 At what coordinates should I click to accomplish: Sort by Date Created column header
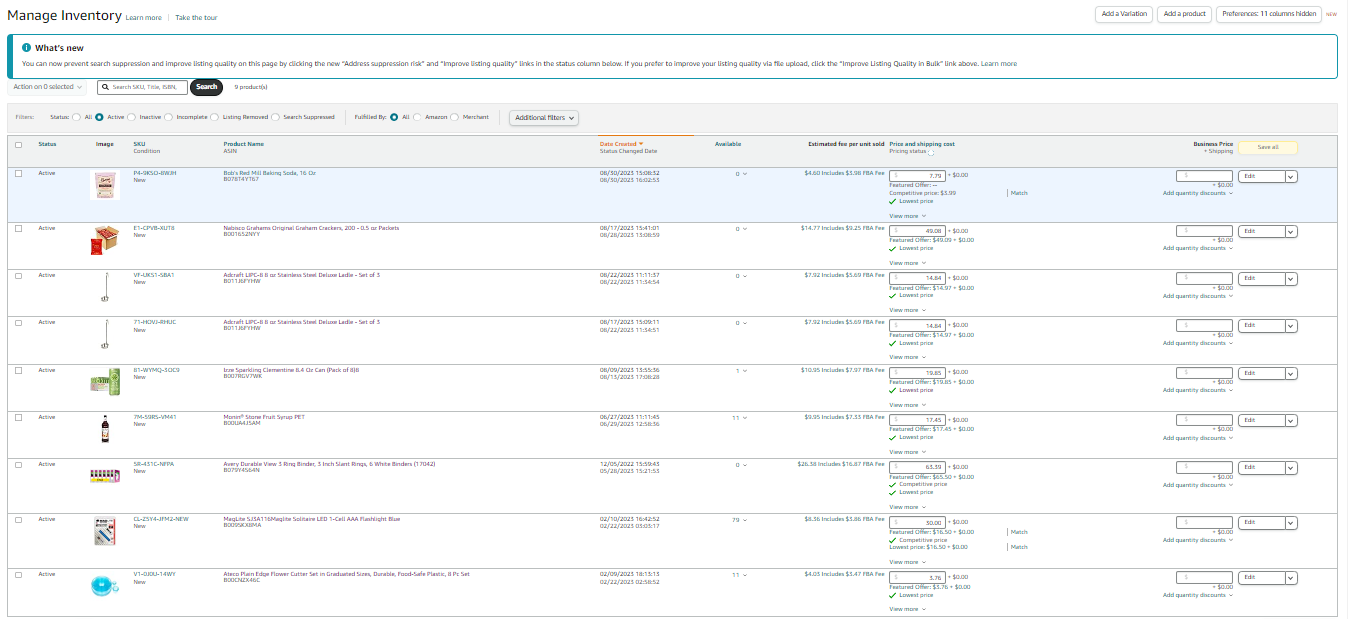point(617,144)
